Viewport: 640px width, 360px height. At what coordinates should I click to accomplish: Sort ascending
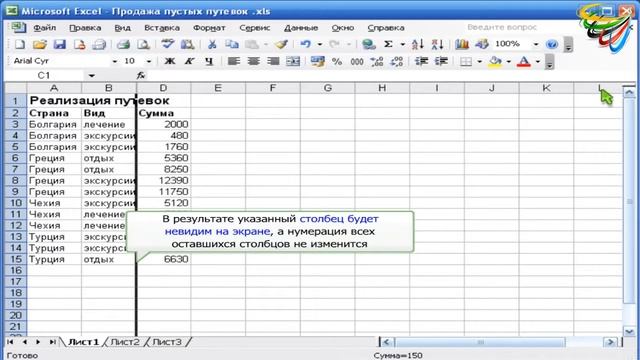click(x=418, y=44)
